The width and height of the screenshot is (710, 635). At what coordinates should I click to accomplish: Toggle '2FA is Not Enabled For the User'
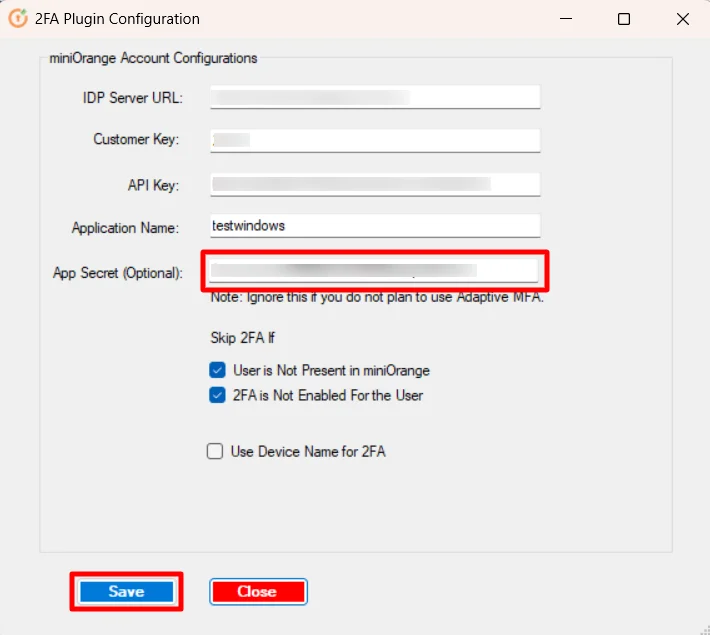click(217, 395)
